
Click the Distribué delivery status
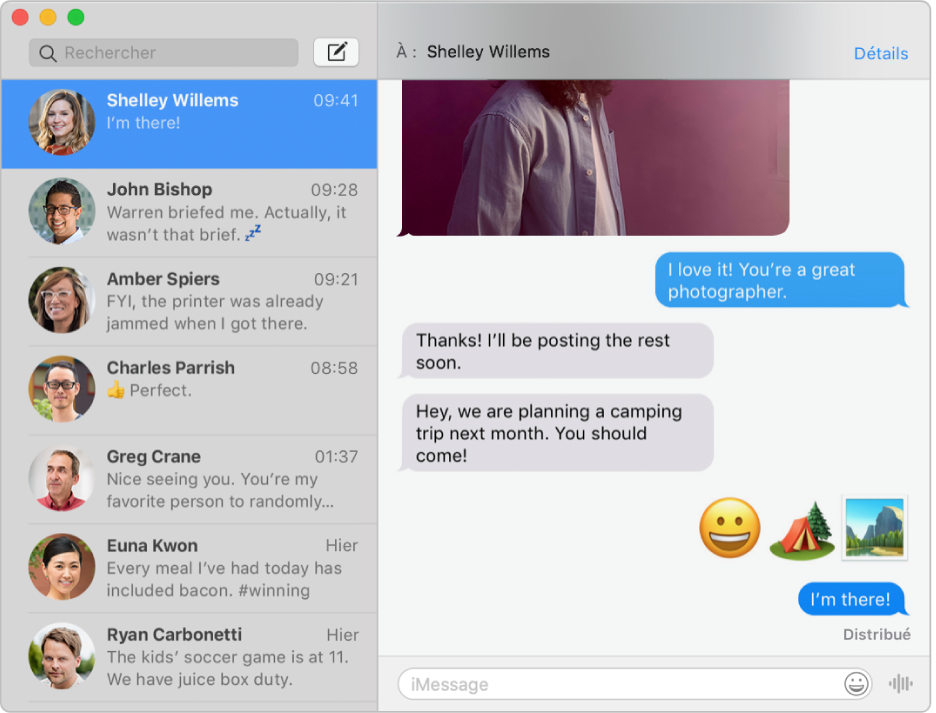[876, 634]
